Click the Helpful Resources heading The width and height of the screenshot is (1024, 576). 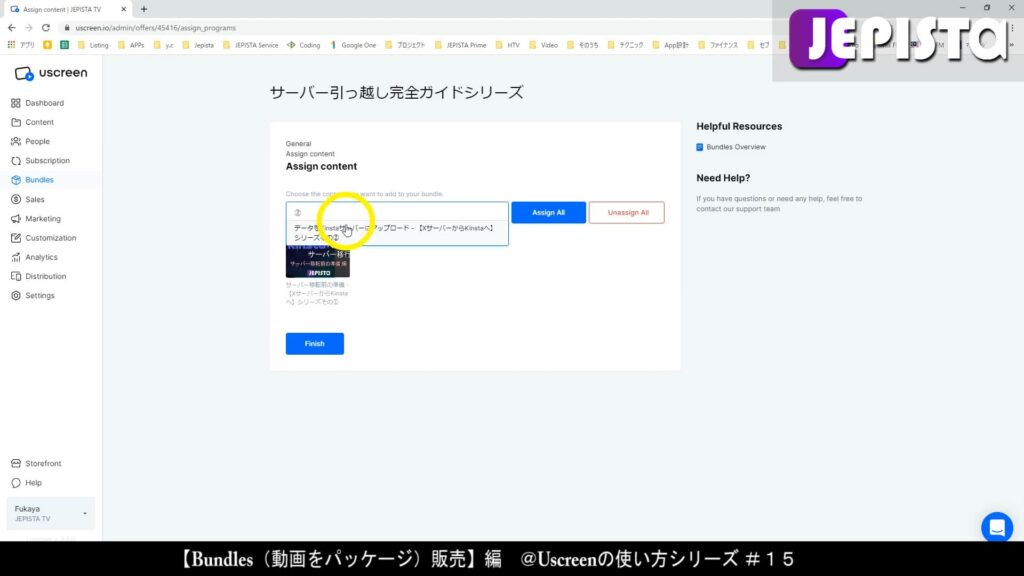(x=739, y=127)
